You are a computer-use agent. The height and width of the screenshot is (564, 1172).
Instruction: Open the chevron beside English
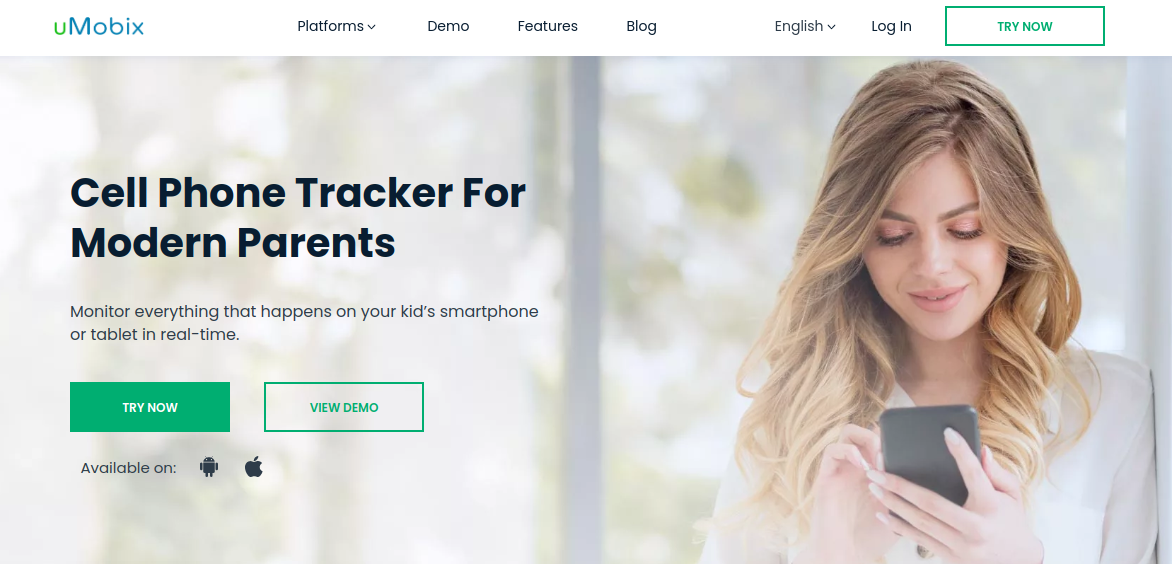click(831, 27)
